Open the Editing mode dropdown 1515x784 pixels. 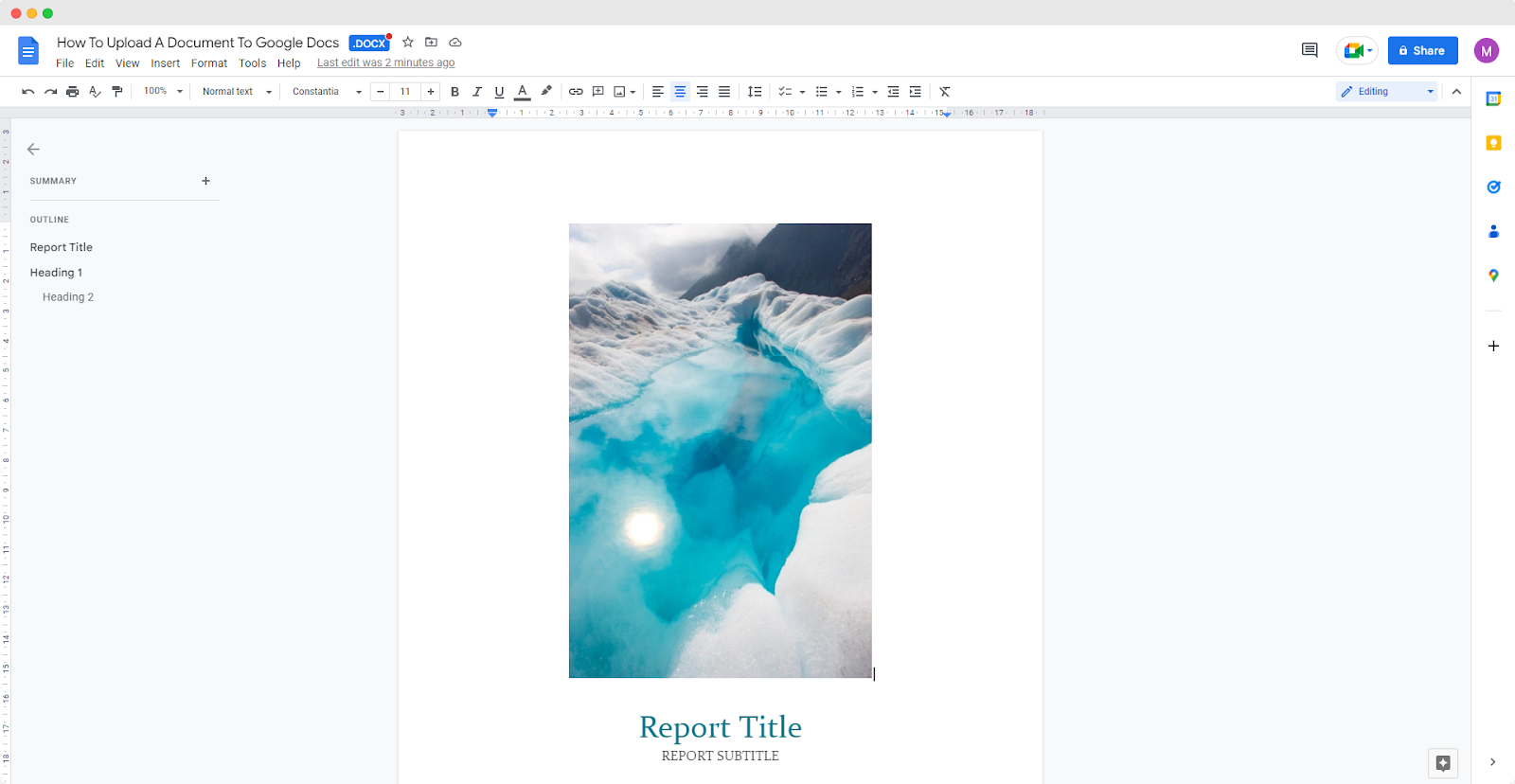click(x=1387, y=92)
